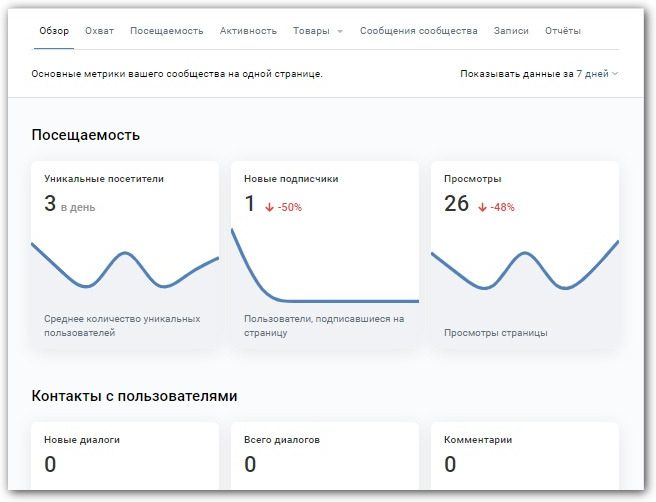Go to the Записи tab
The height and width of the screenshot is (502, 656).
point(511,31)
